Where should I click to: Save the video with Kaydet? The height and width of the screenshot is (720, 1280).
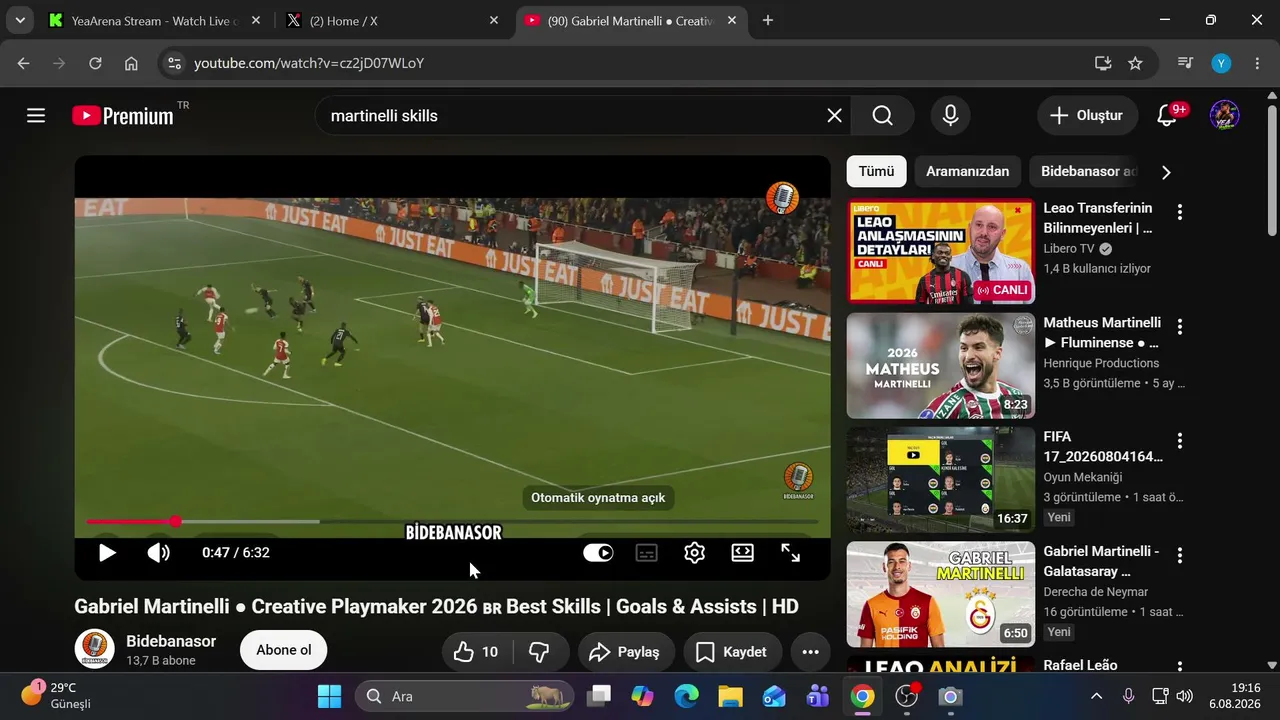pos(733,652)
